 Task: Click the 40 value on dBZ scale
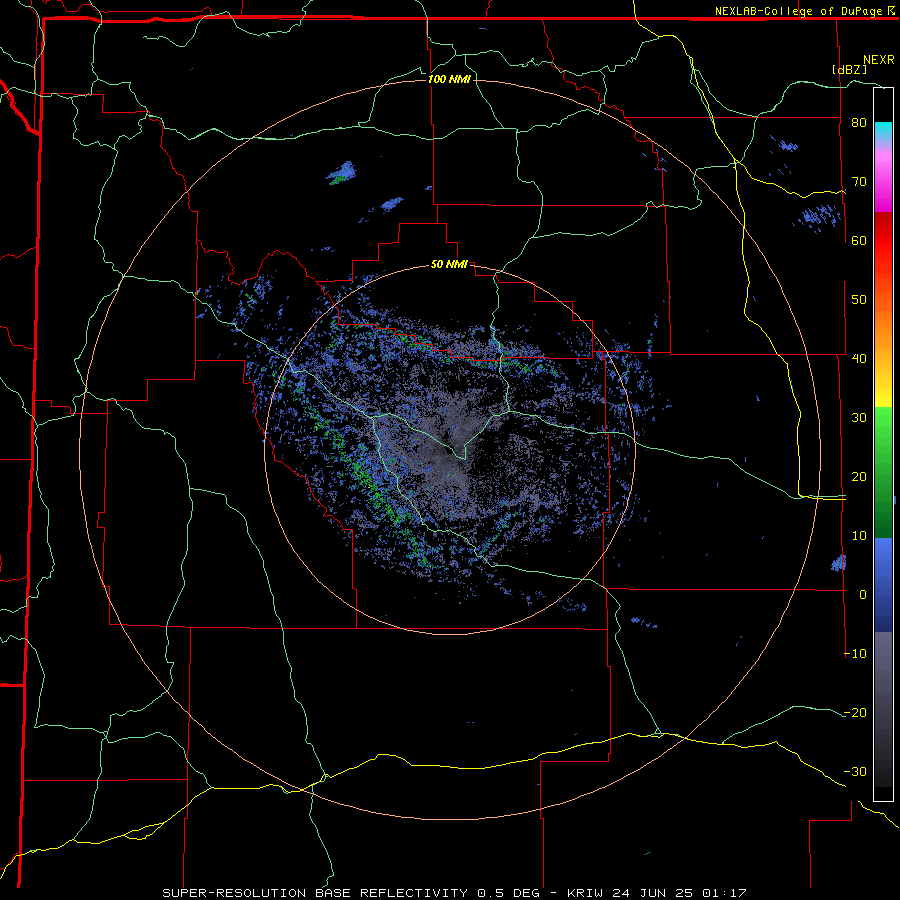859,359
